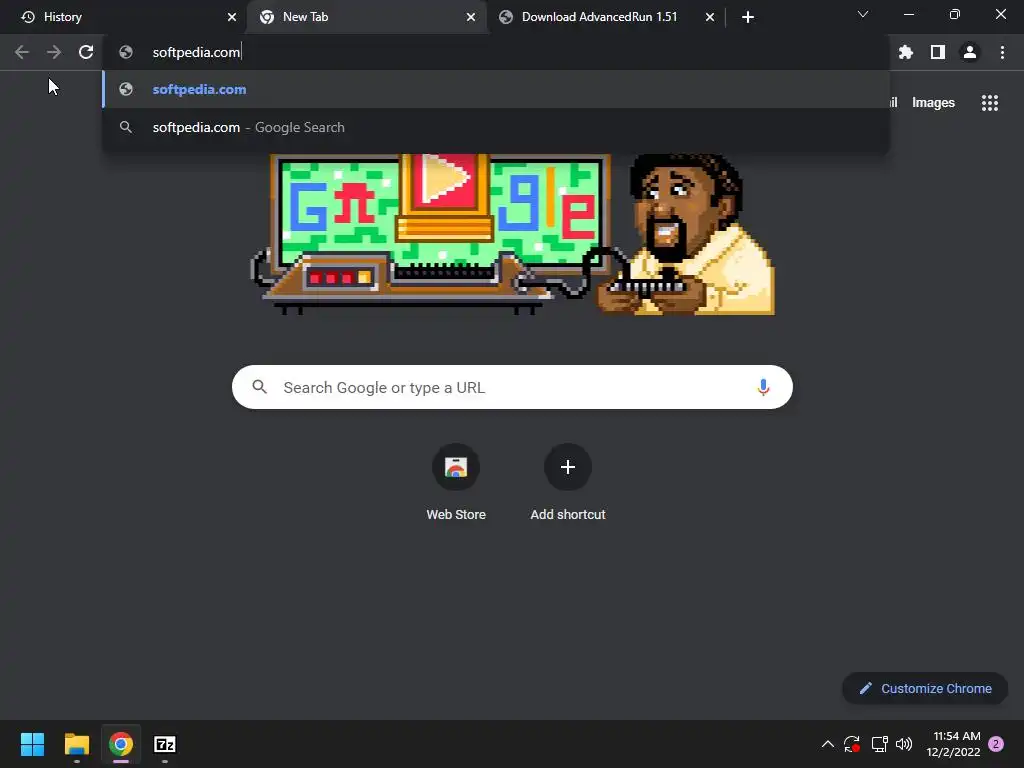Play the Google Doodle game

(444, 178)
